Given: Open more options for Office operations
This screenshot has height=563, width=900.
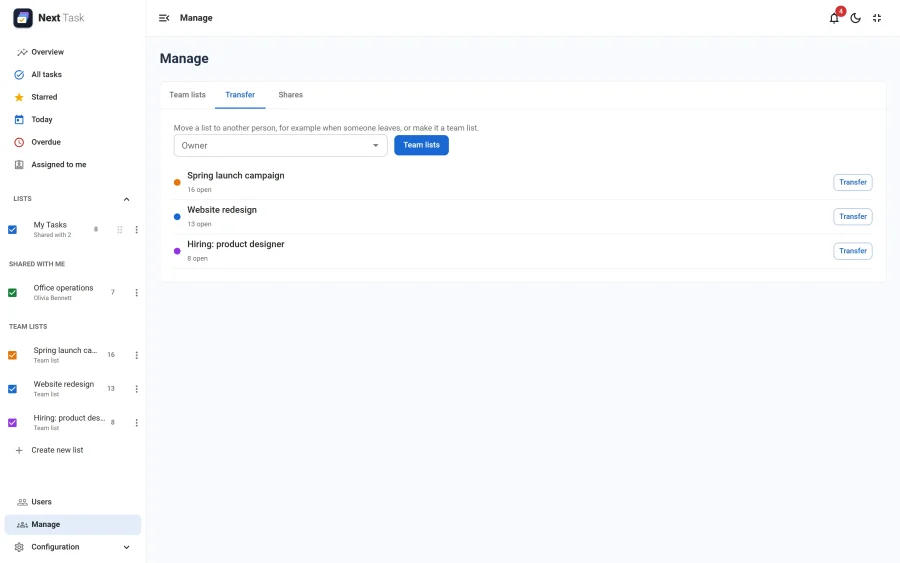Looking at the screenshot, I should pos(137,293).
